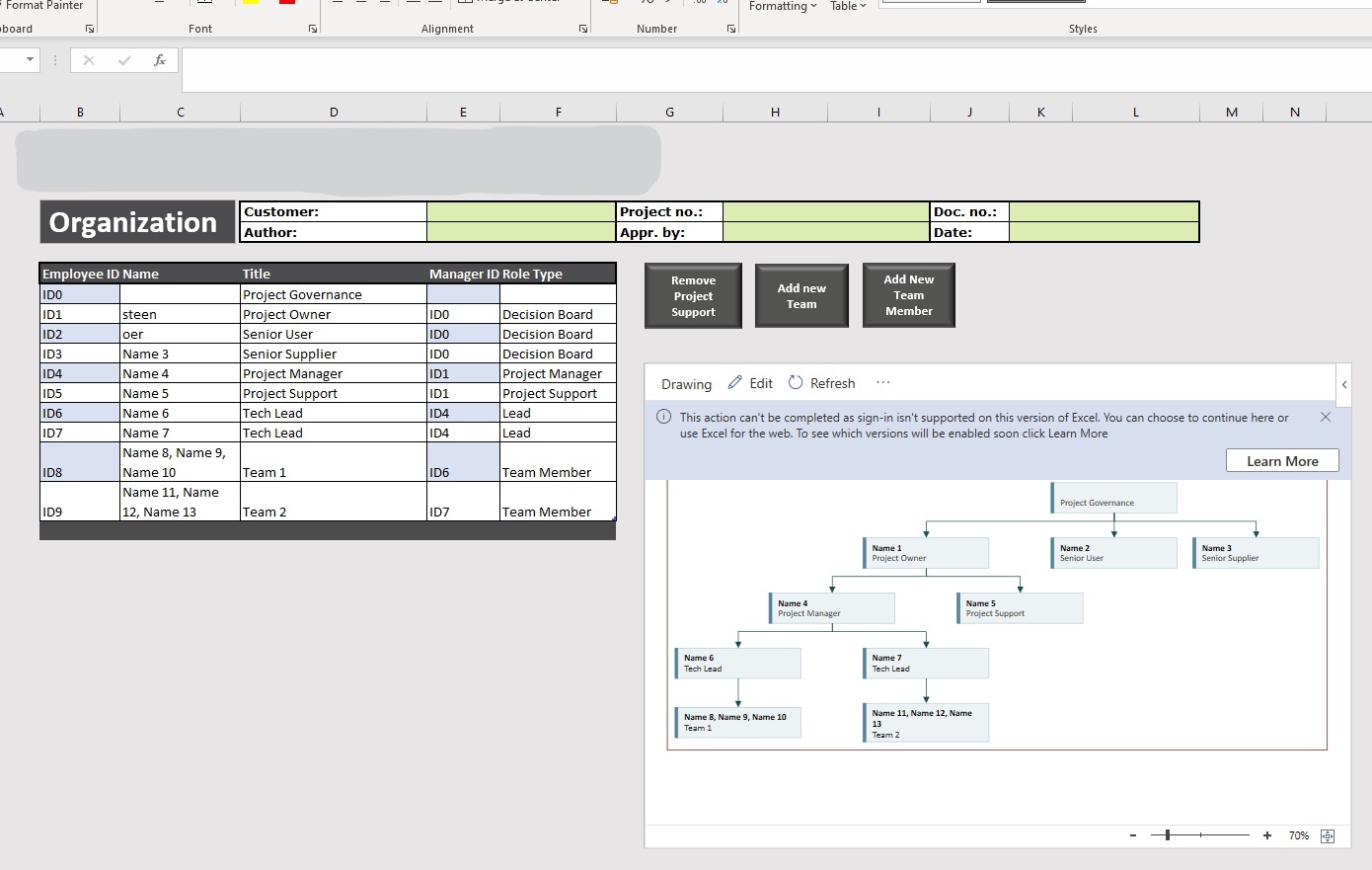Select column D header

(334, 112)
